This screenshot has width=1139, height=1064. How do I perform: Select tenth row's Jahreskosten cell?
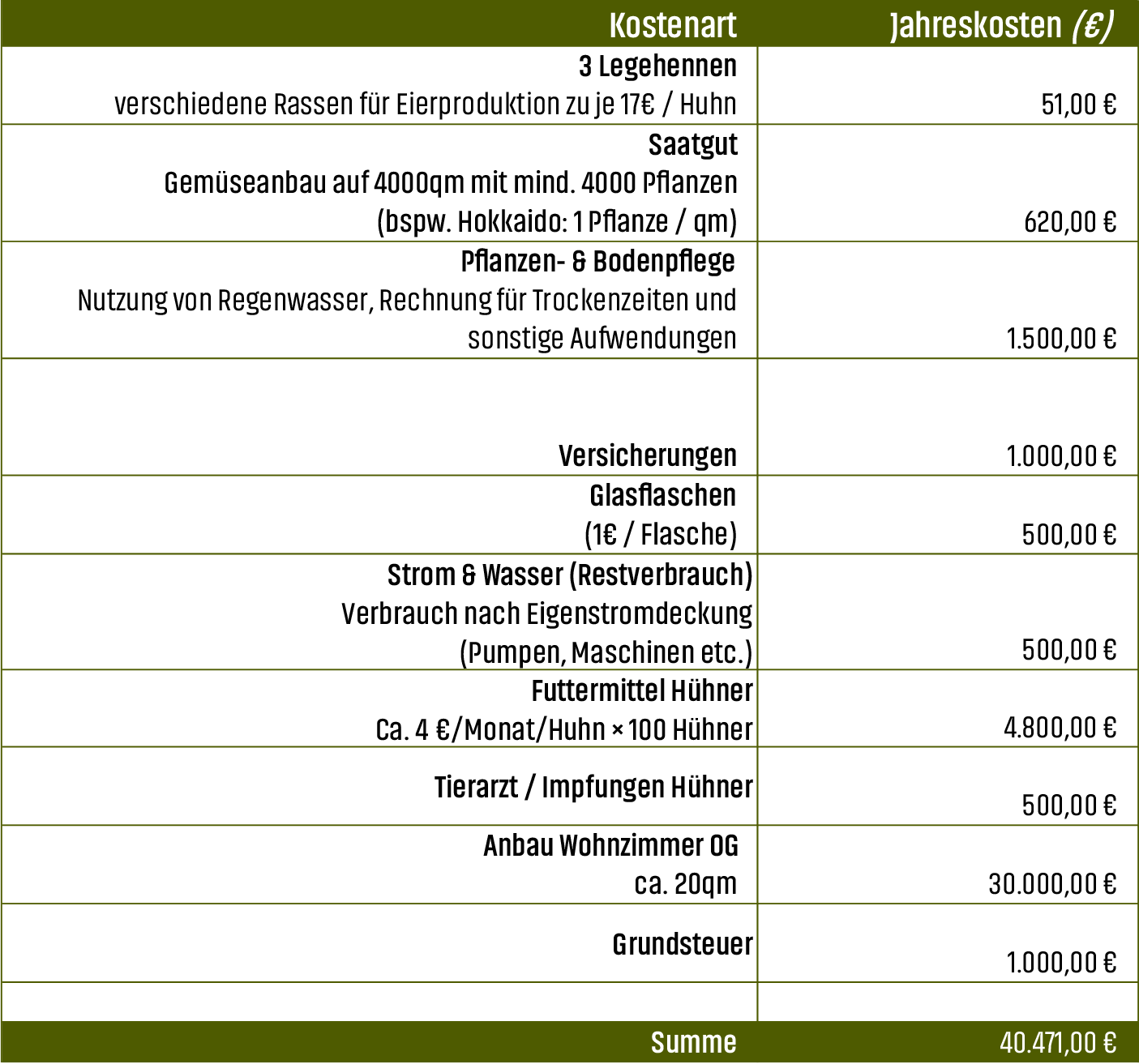point(947,942)
